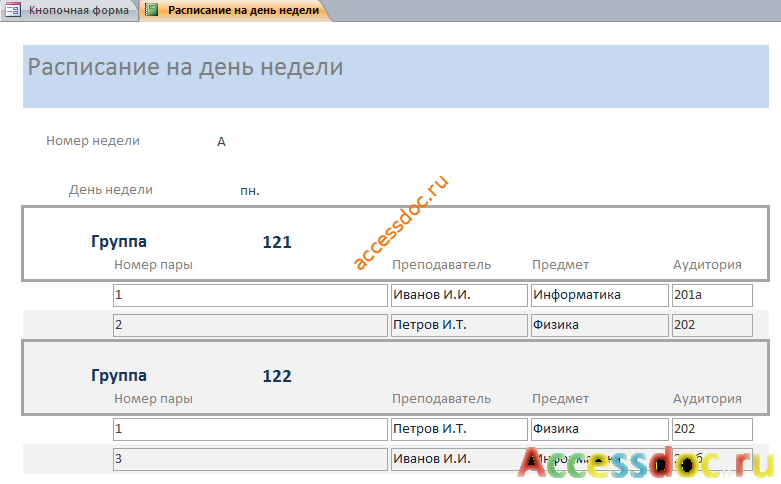
Task: Click the Информатика field in group 121
Action: (600, 295)
